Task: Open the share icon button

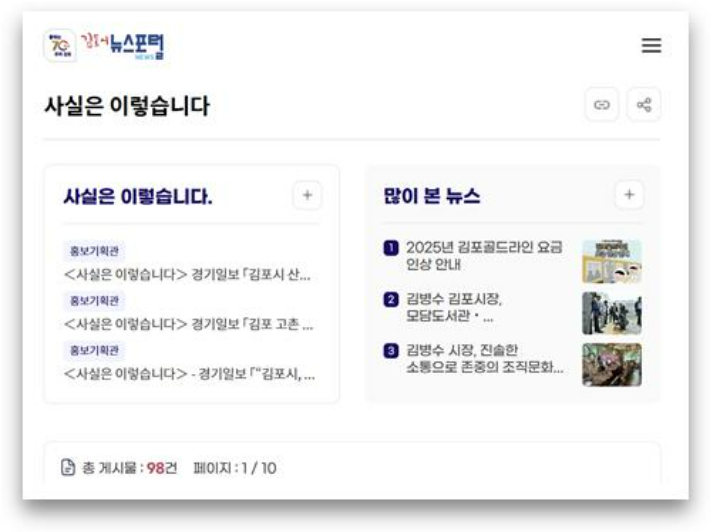Action: (x=643, y=105)
